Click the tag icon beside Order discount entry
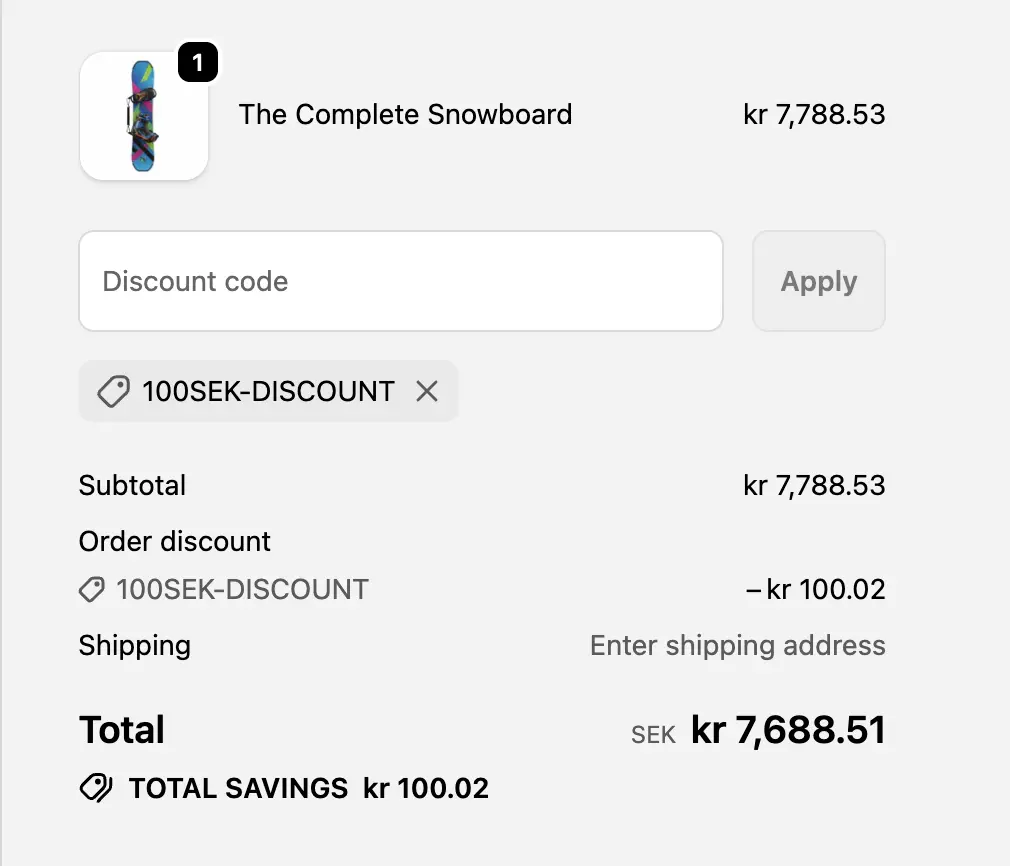Screen dimensions: 1010x866 91,589
